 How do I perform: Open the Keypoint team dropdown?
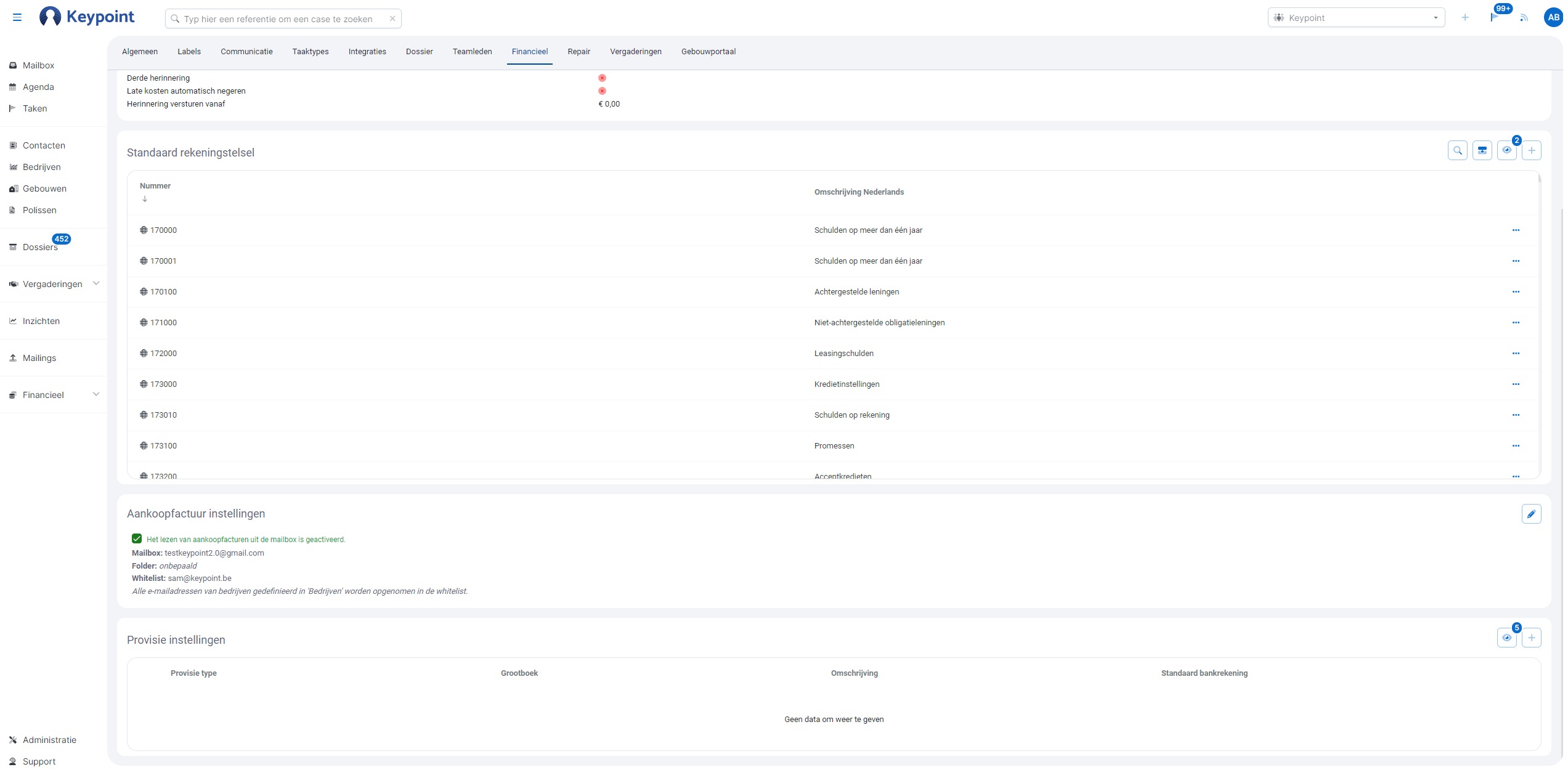1355,18
